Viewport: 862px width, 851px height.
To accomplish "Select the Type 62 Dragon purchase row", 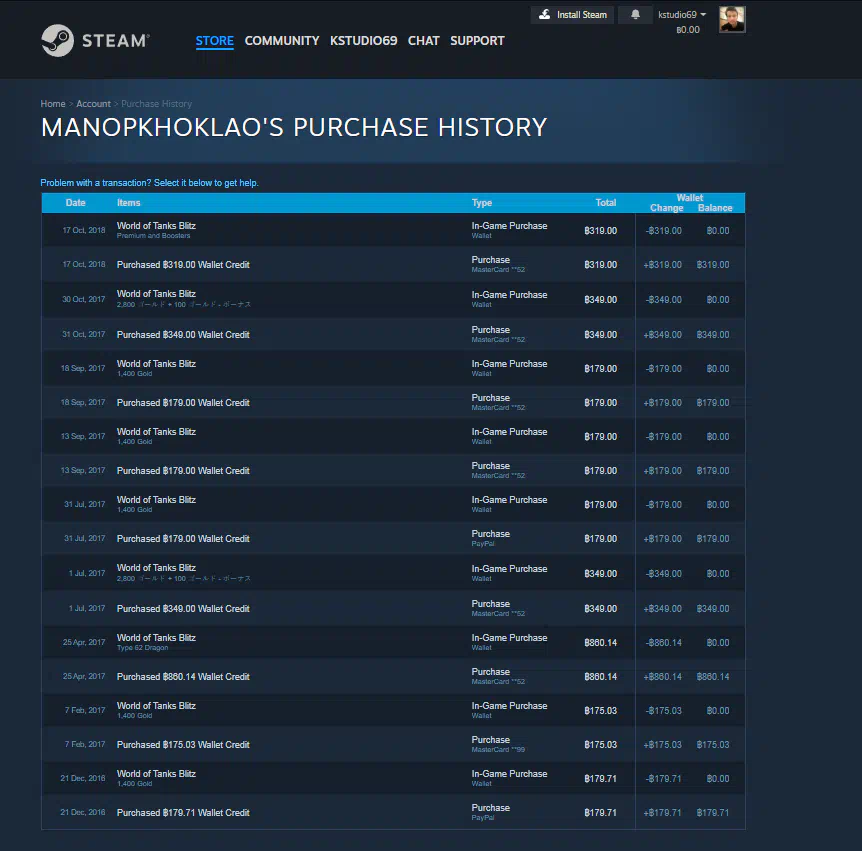I will click(393, 642).
